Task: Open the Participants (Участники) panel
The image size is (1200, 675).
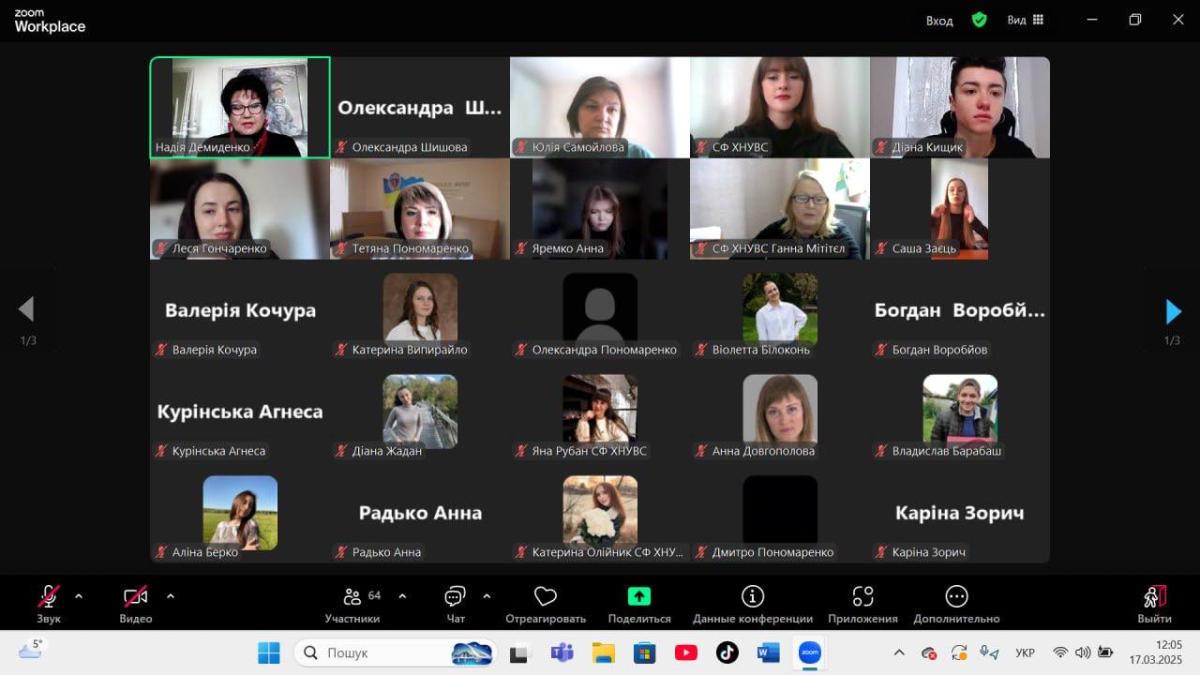Action: click(352, 598)
